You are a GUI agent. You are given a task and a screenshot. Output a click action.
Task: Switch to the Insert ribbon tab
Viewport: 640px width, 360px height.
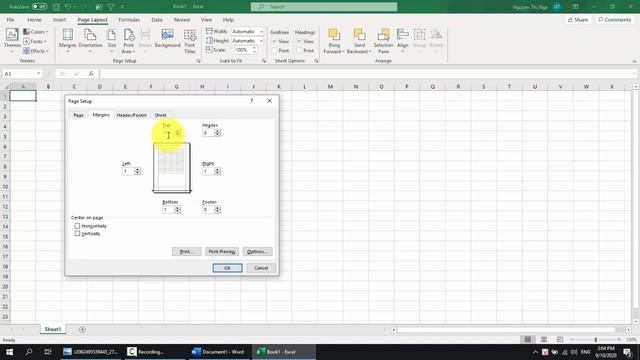(x=59, y=20)
